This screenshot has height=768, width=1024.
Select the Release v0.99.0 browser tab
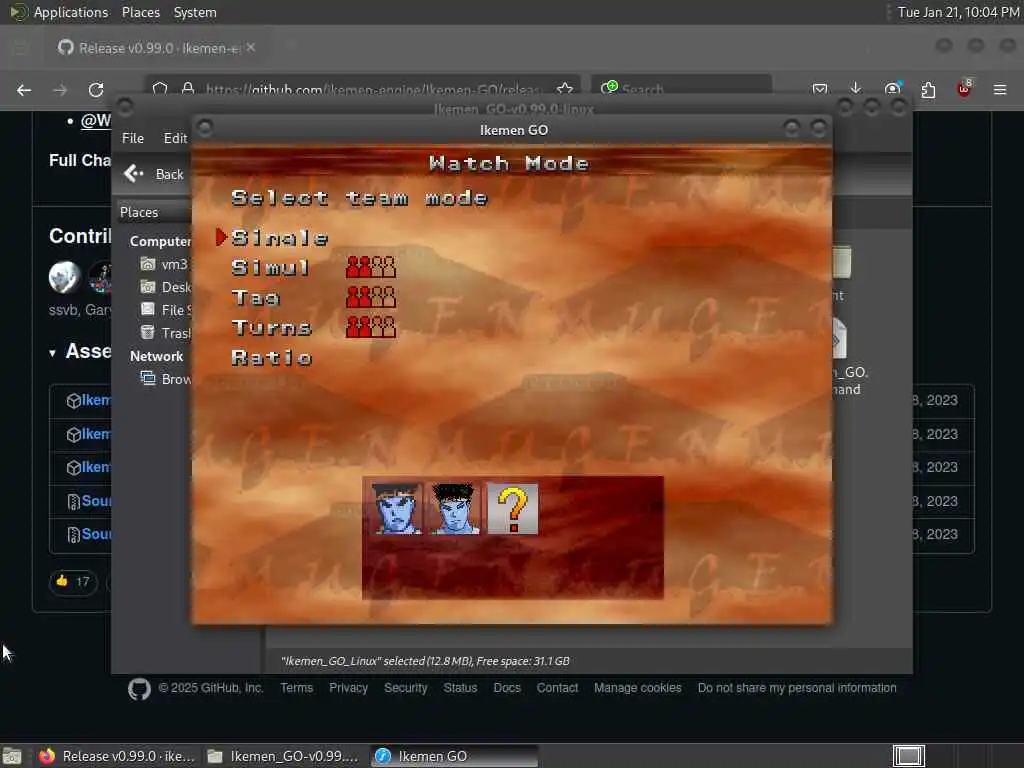tap(157, 48)
